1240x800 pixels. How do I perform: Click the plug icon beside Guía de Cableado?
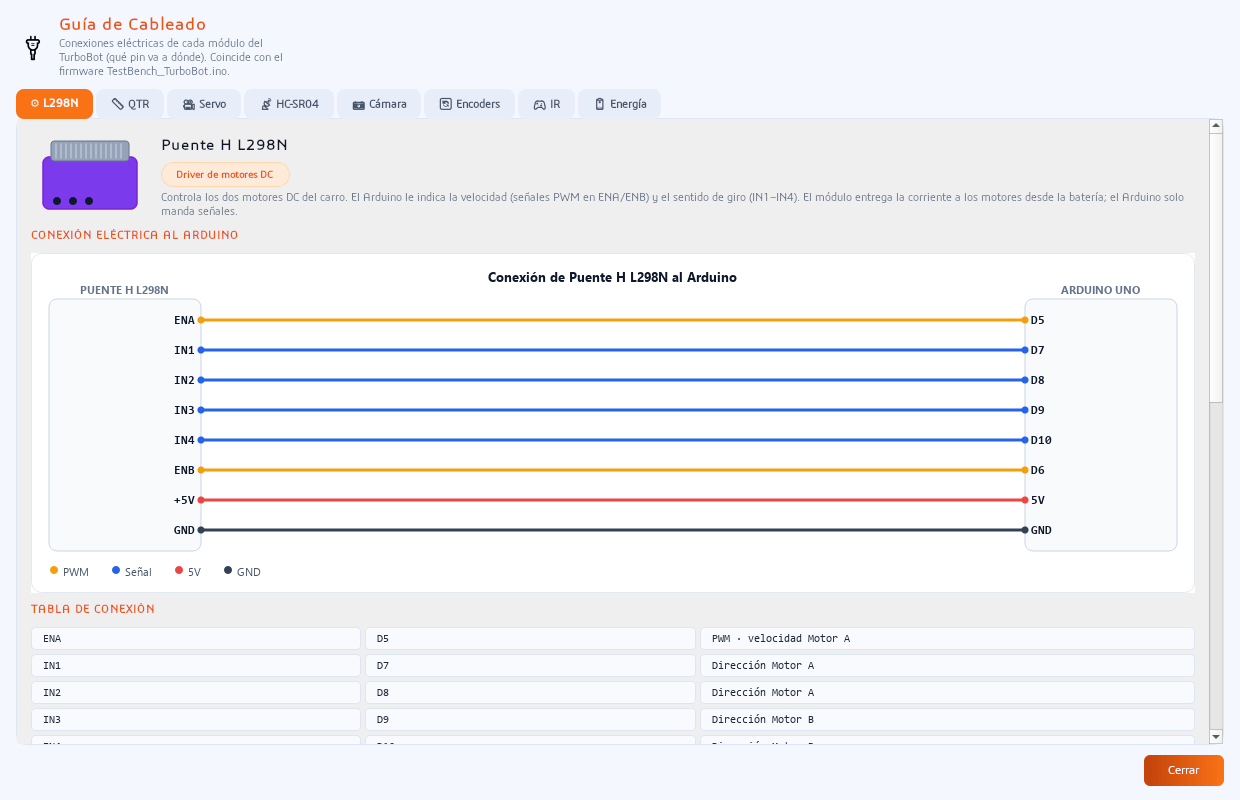(x=32, y=48)
